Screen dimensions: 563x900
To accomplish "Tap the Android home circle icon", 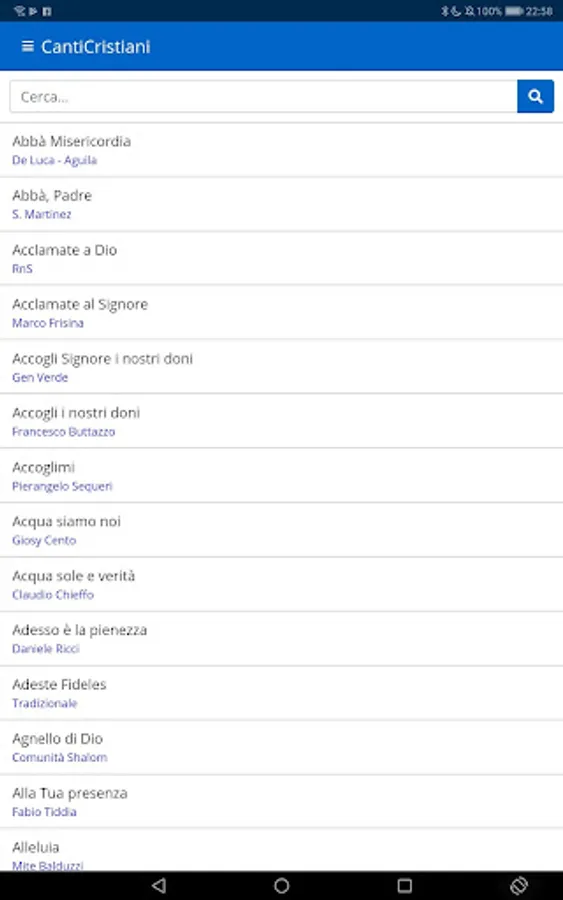I will 282,885.
